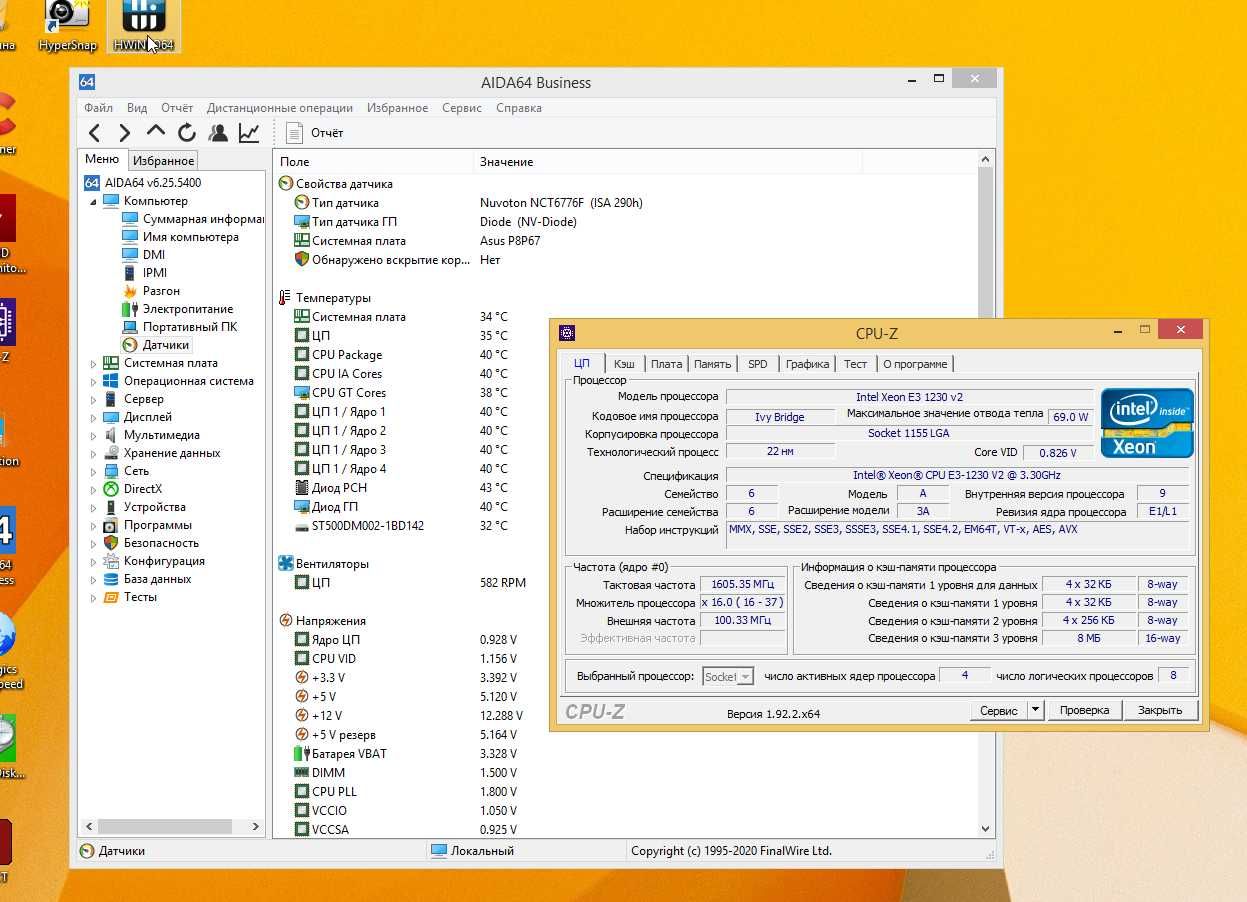Expand Сервер tree node
Screen dimensions: 1247x902
(94, 399)
